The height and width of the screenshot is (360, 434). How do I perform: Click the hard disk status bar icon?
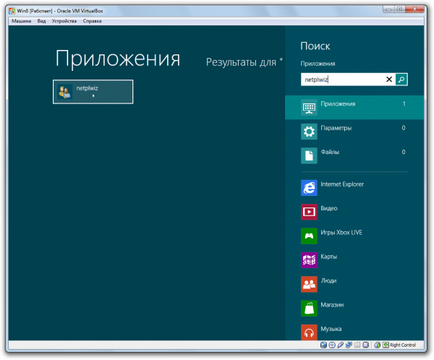(323, 345)
